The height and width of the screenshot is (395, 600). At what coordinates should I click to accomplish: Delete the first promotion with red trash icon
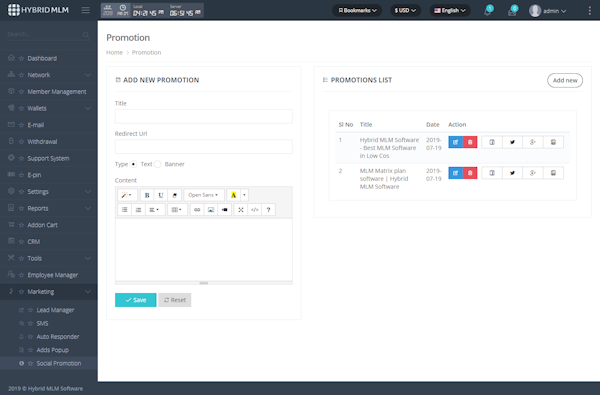point(470,142)
